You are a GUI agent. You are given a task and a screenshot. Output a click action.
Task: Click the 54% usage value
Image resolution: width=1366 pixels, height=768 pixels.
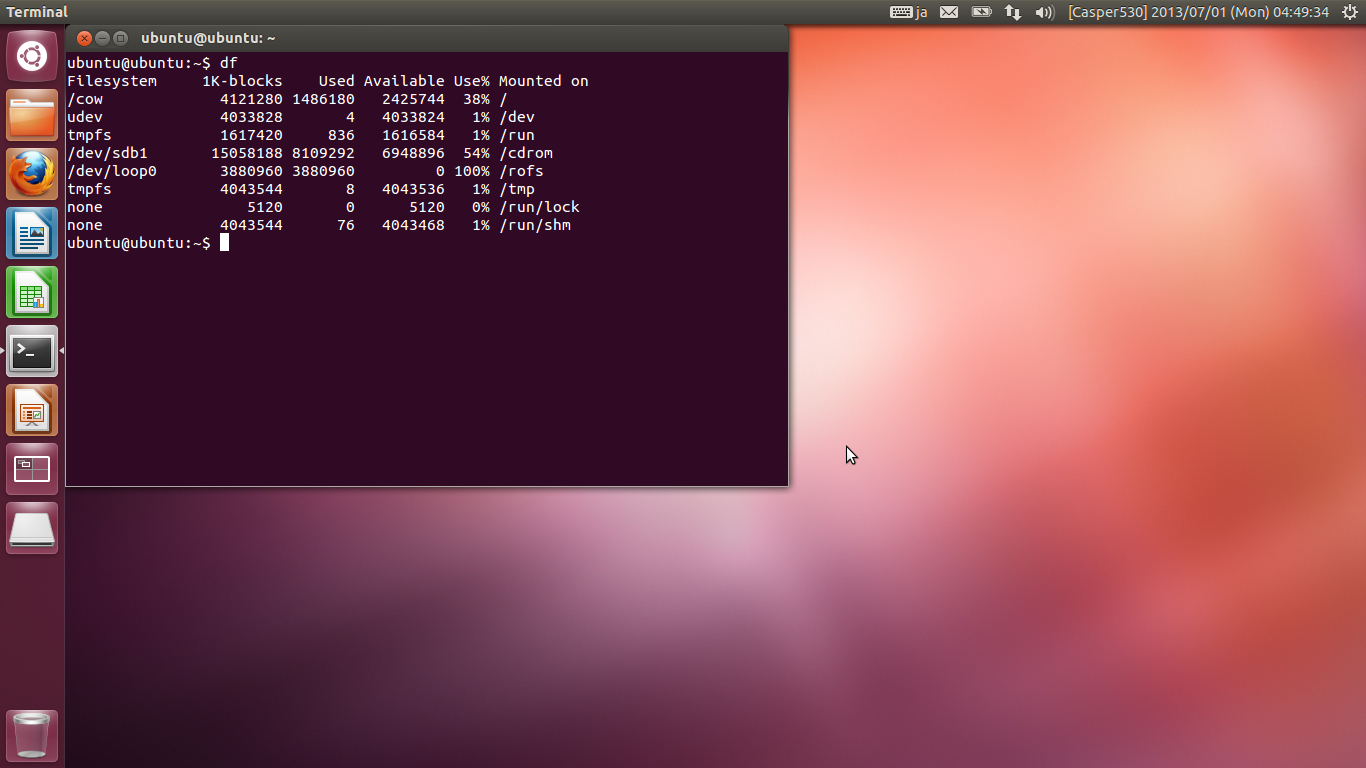coord(476,153)
